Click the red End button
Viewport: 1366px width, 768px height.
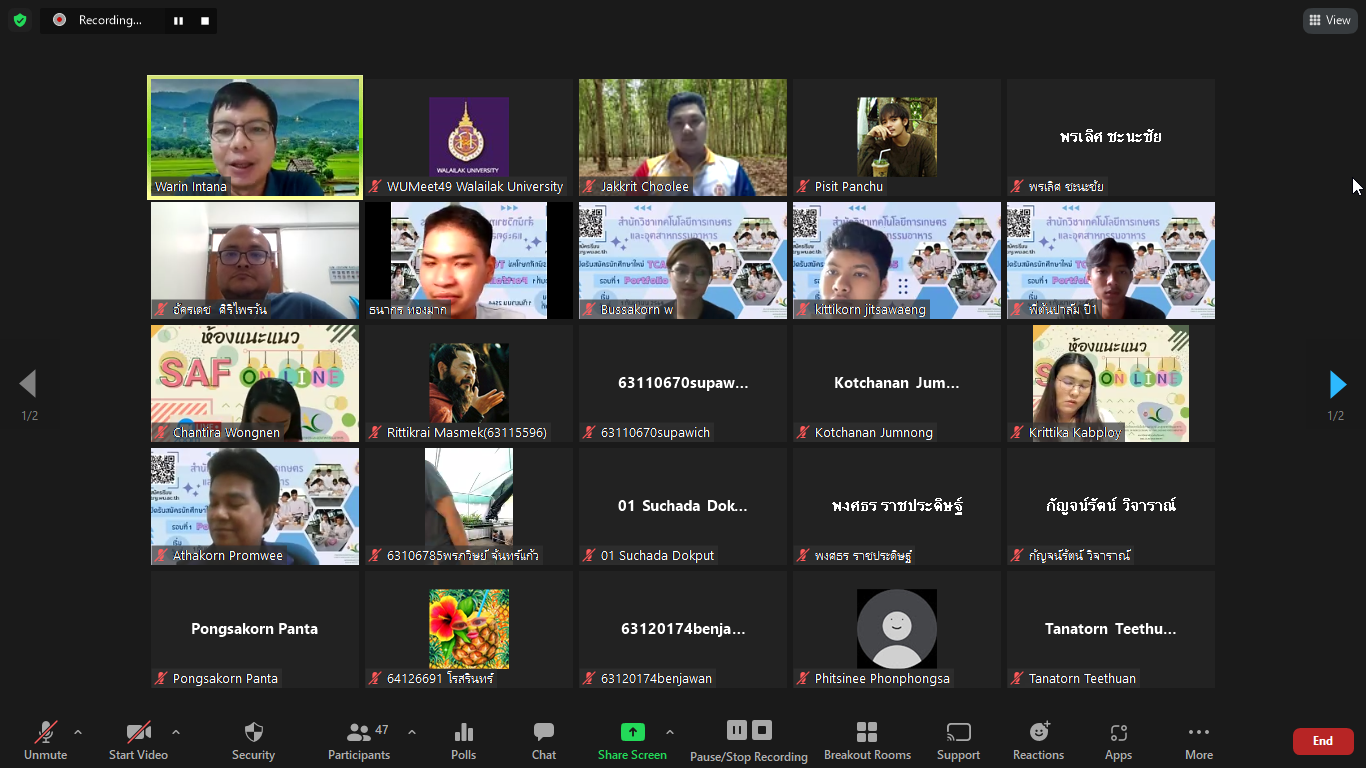point(1322,741)
